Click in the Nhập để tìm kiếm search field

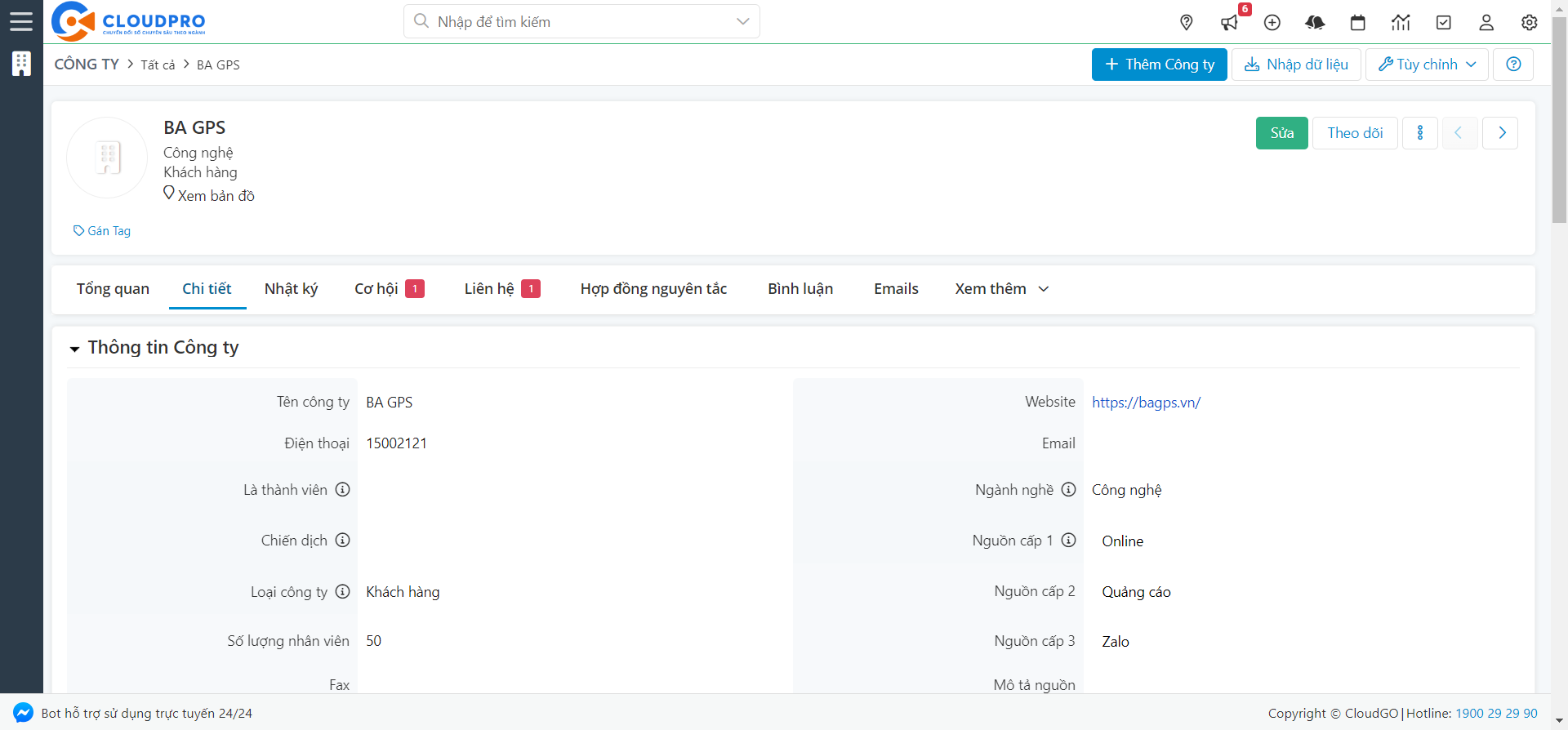pos(581,21)
